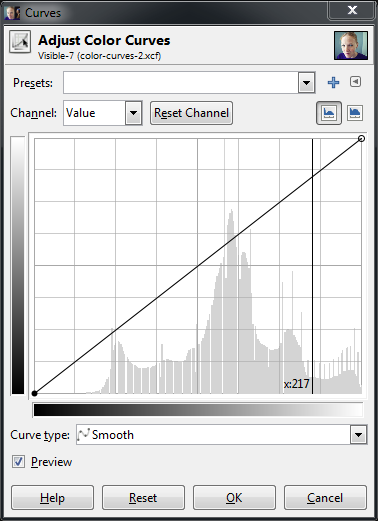Switch to linear histogram view
The height and width of the screenshot is (521, 378).
(x=329, y=113)
